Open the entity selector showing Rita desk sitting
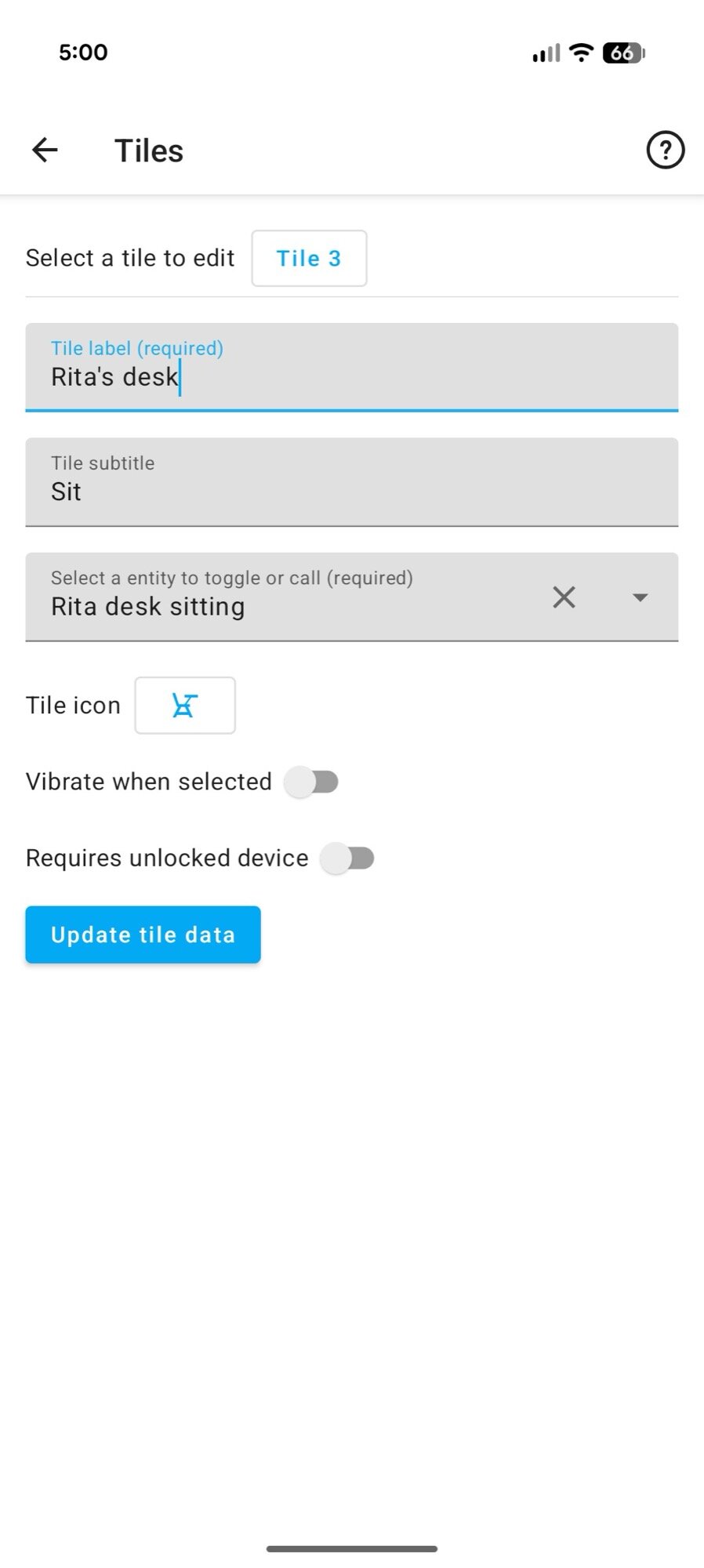The image size is (704, 1568). [235, 605]
